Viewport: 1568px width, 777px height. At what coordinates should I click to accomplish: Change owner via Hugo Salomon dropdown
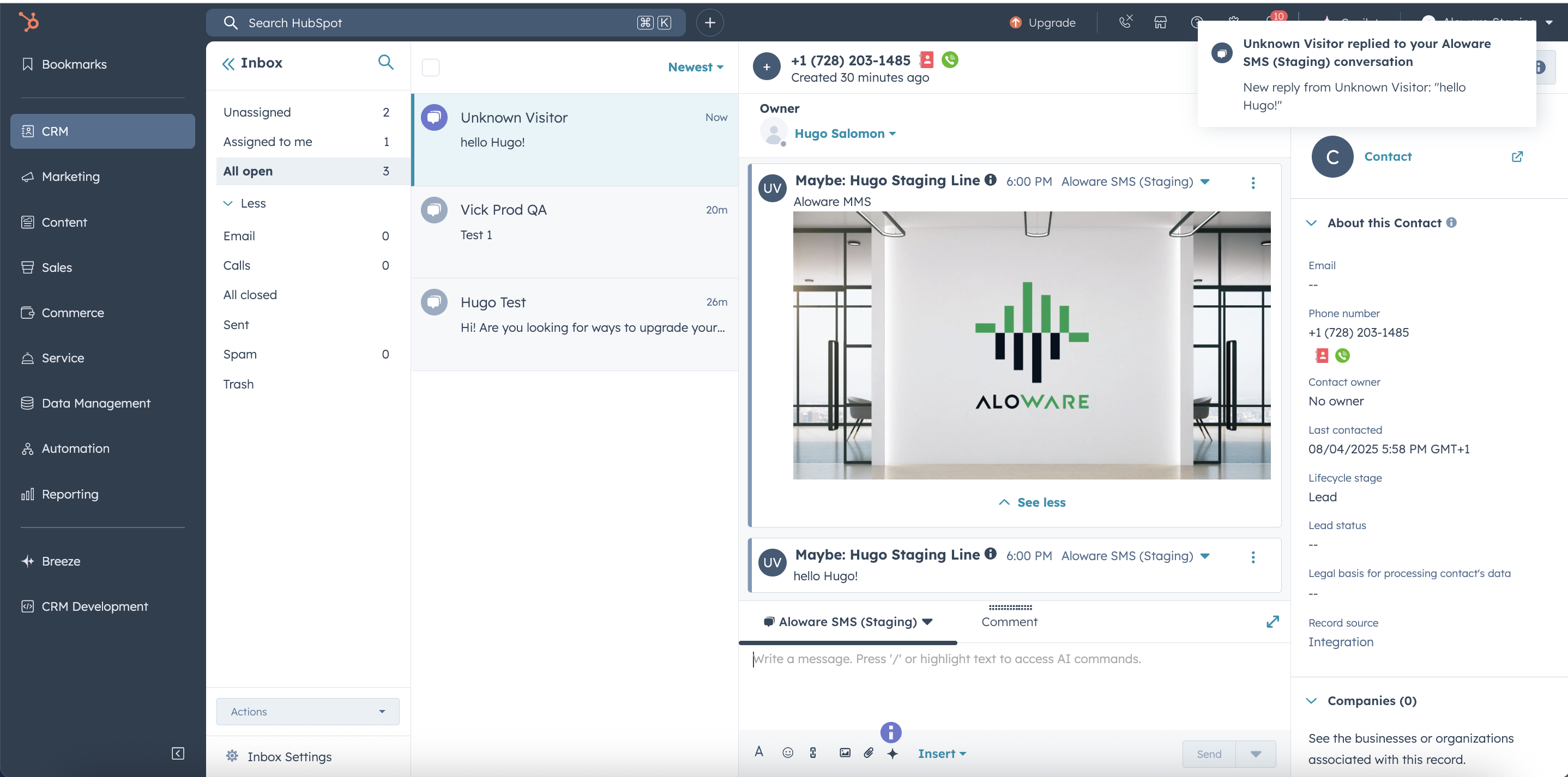845,134
